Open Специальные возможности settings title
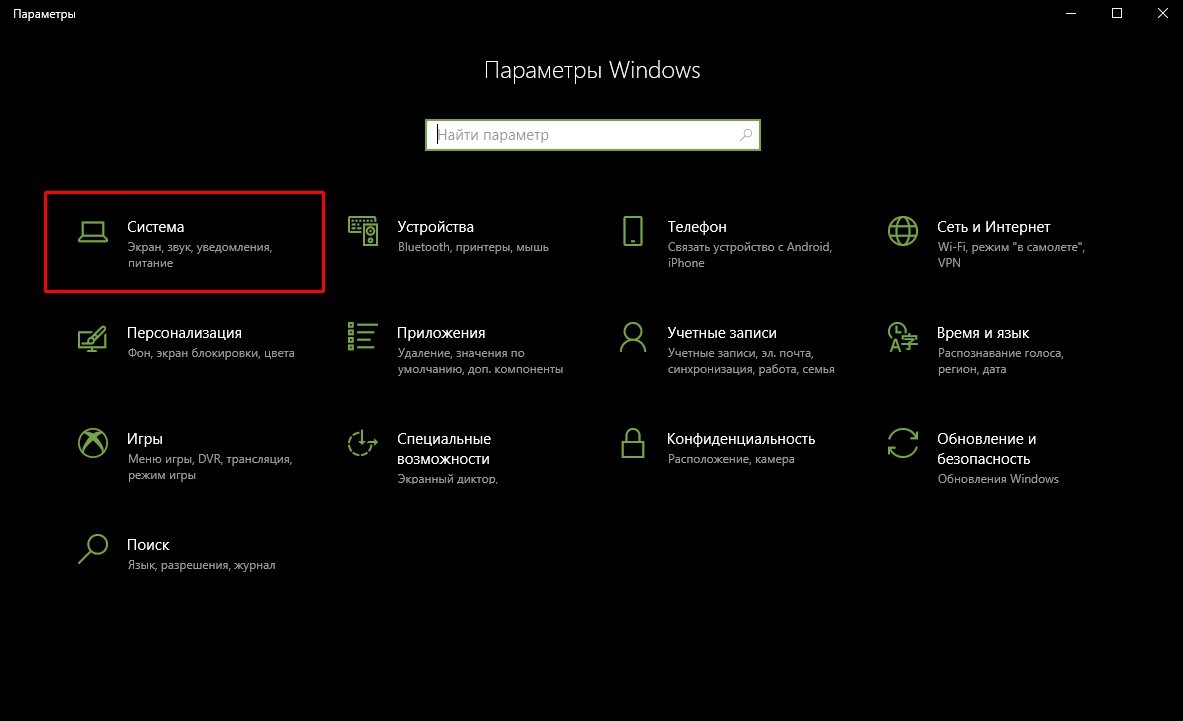The width and height of the screenshot is (1183, 721). [444, 449]
